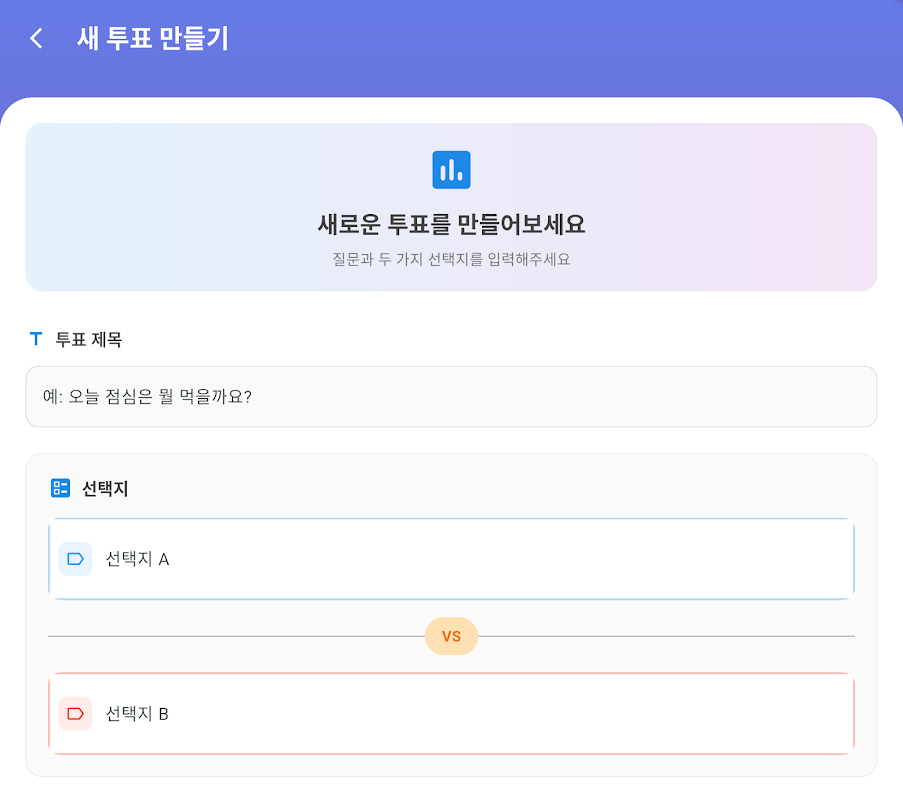Screen dimensions: 903x800
Task: Select the 선택지 B input box
Action: point(480,714)
